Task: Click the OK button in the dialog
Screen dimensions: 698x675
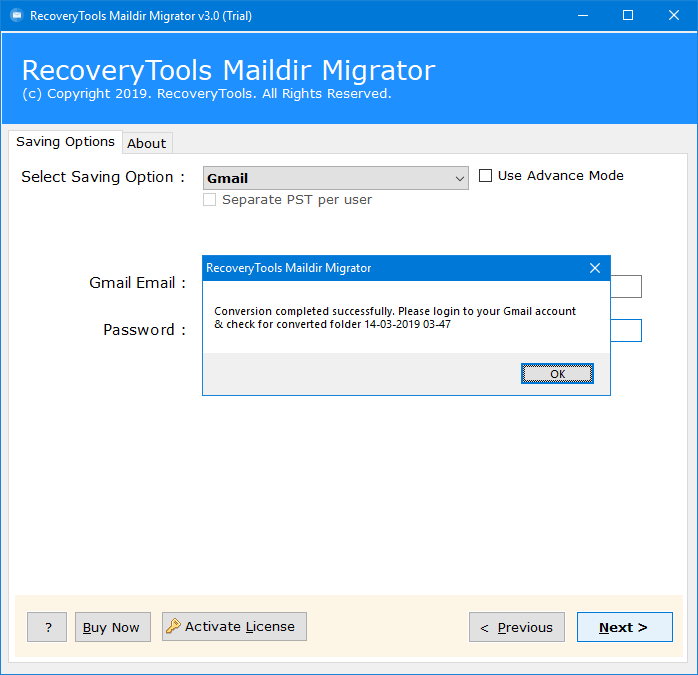Action: coord(557,374)
